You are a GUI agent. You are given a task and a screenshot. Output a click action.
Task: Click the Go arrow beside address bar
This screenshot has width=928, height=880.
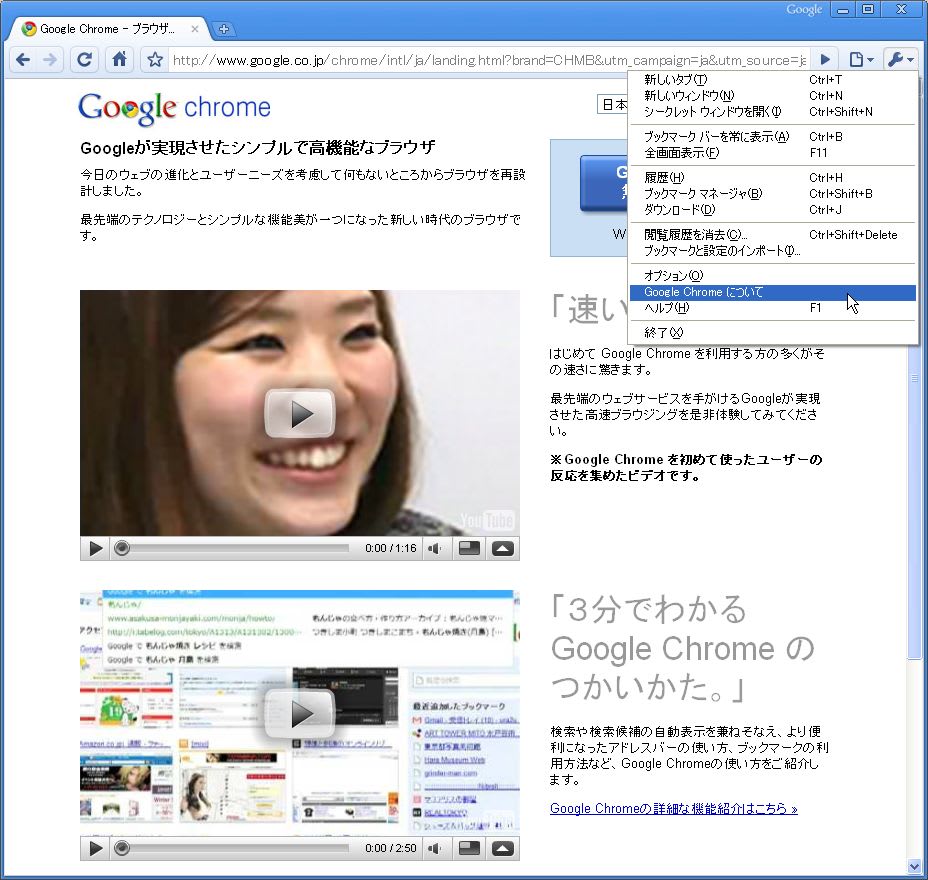(x=825, y=60)
